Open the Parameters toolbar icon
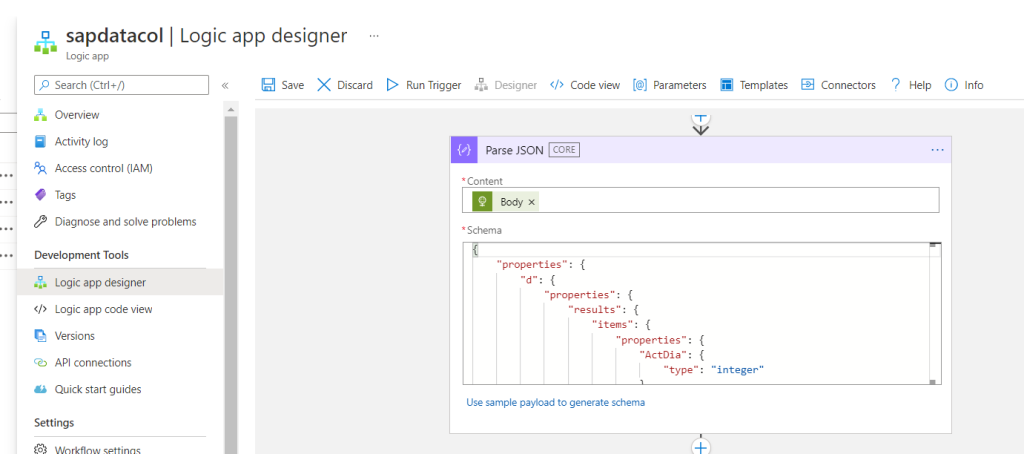Screen dimensions: 1024x454 [x=640, y=85]
